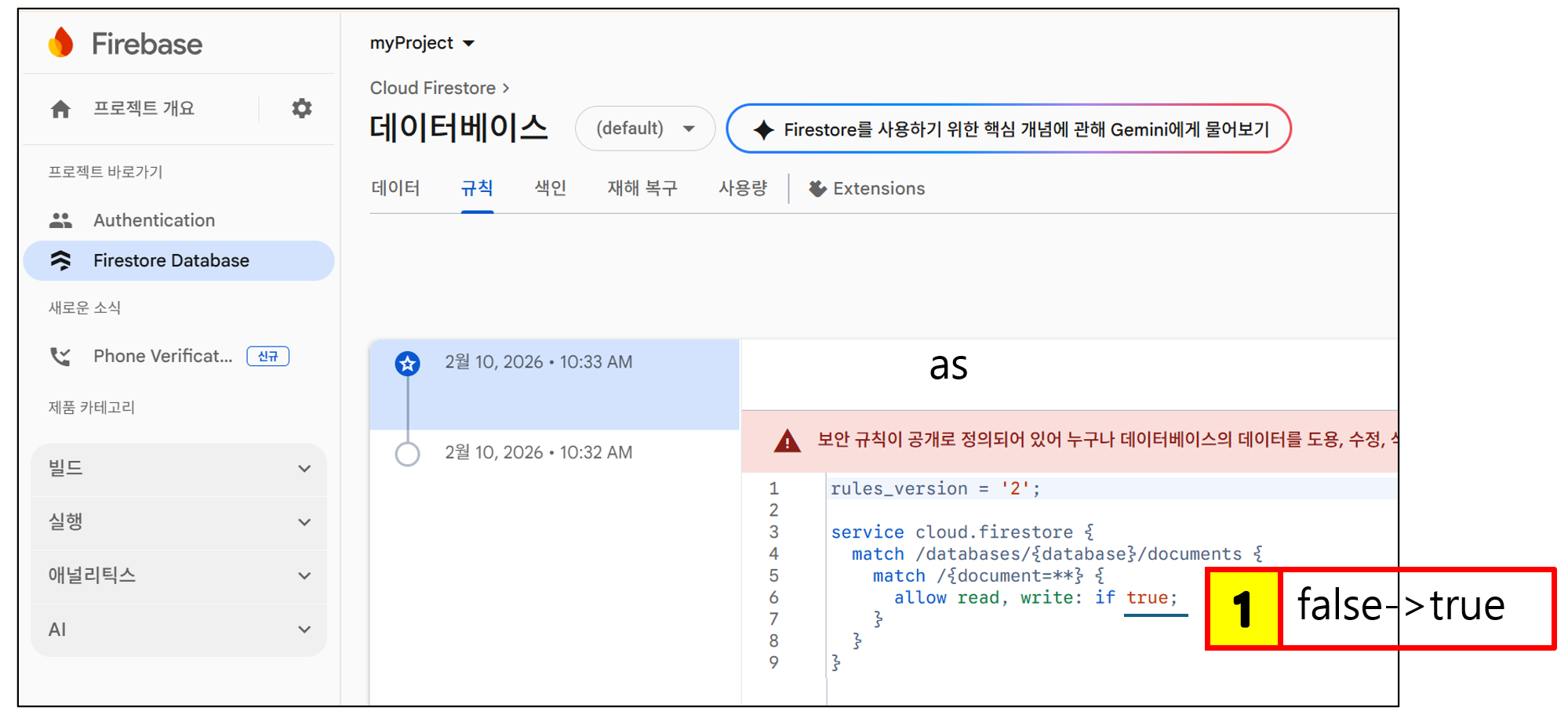Click the 'allow read' keyword in editor
The image size is (1568, 711).
[947, 598]
